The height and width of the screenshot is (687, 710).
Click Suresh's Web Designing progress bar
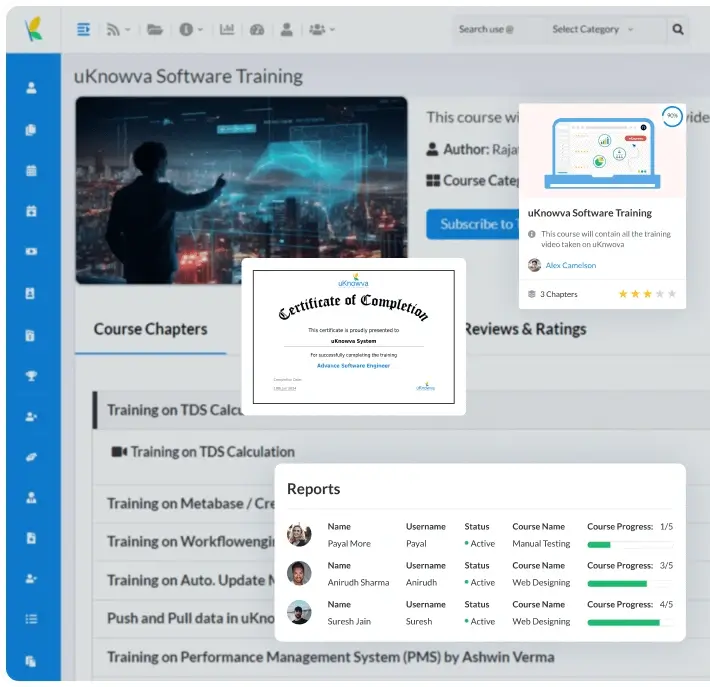tap(630, 623)
